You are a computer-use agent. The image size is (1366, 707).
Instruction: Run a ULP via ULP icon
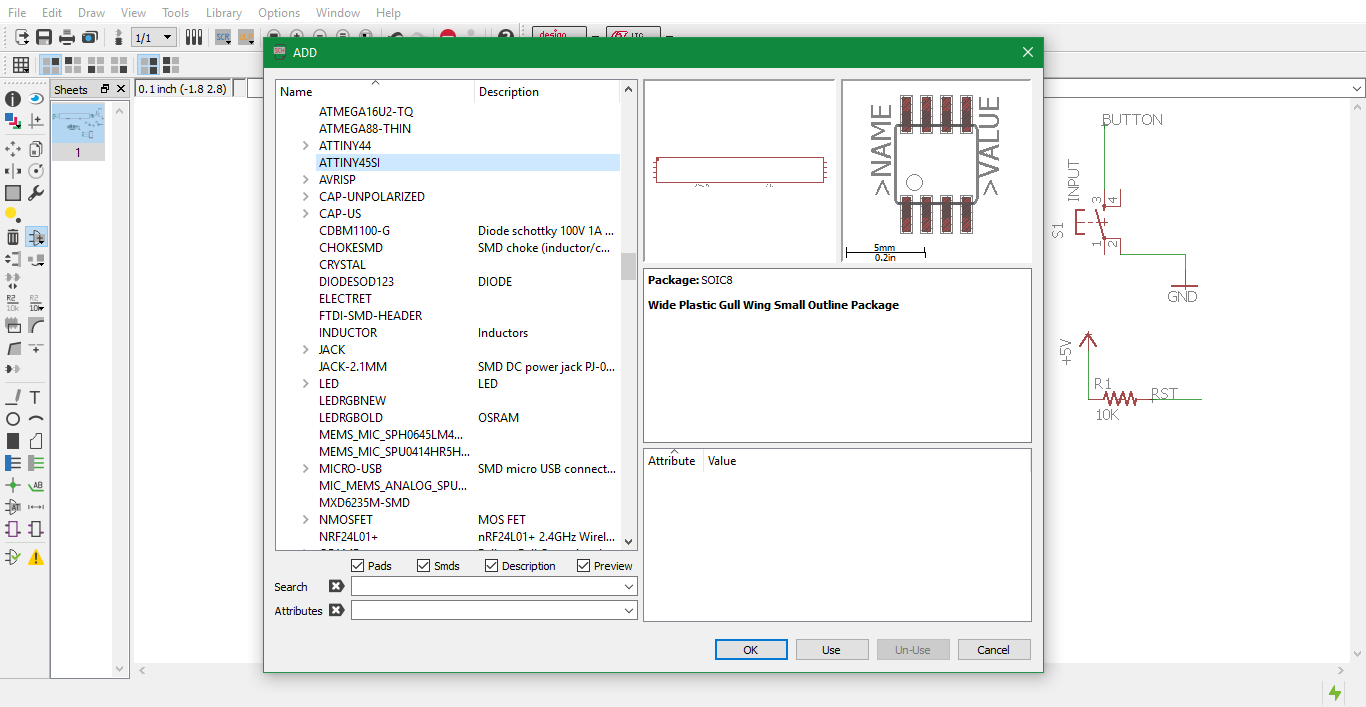pyautogui.click(x=245, y=37)
